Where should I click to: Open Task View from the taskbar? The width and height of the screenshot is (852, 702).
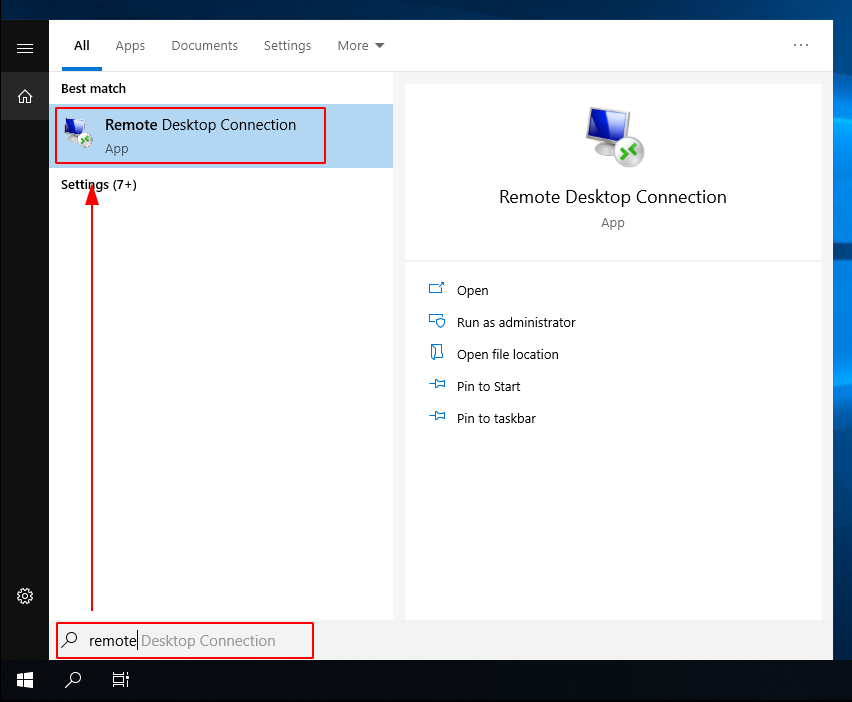(x=121, y=680)
